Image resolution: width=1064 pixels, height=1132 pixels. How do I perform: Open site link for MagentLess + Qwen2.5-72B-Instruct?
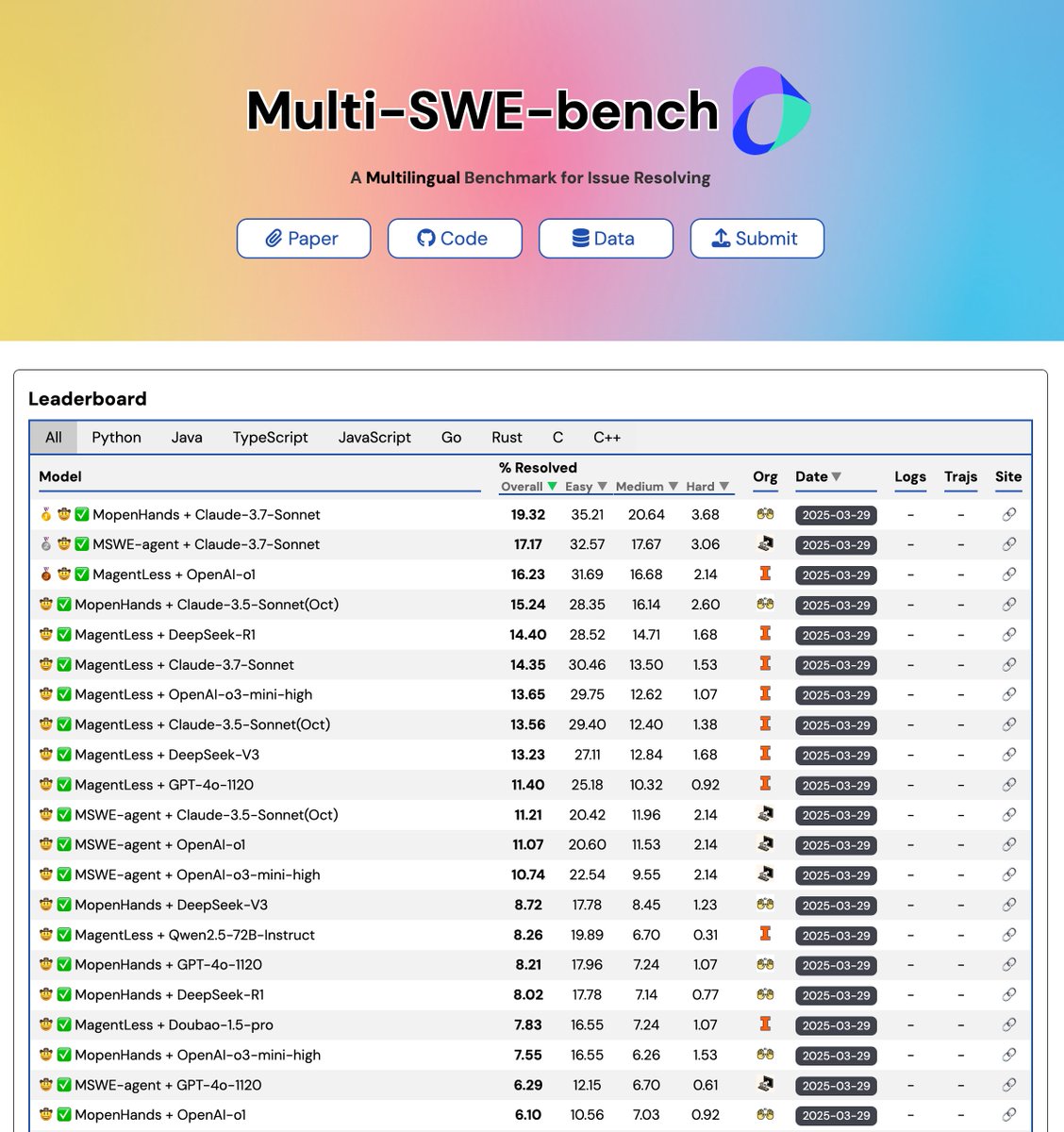(1009, 935)
